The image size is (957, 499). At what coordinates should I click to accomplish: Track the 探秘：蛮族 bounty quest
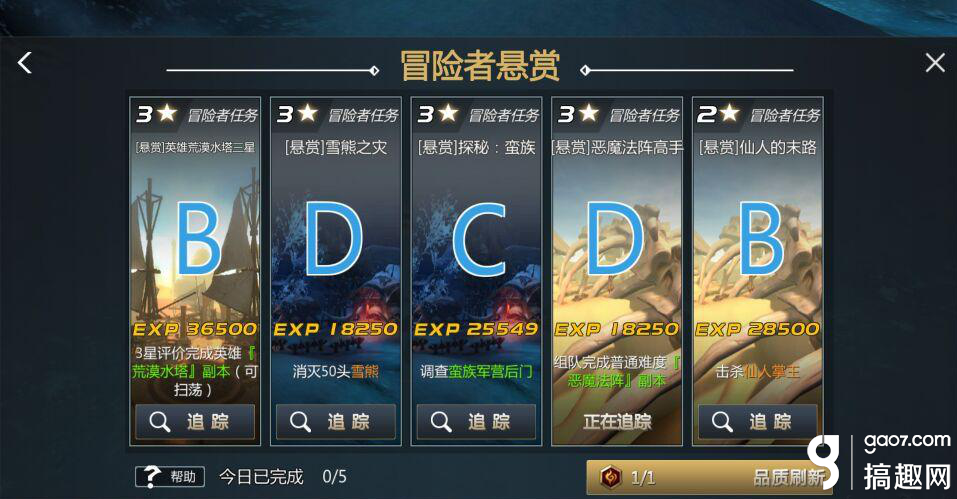(x=476, y=422)
